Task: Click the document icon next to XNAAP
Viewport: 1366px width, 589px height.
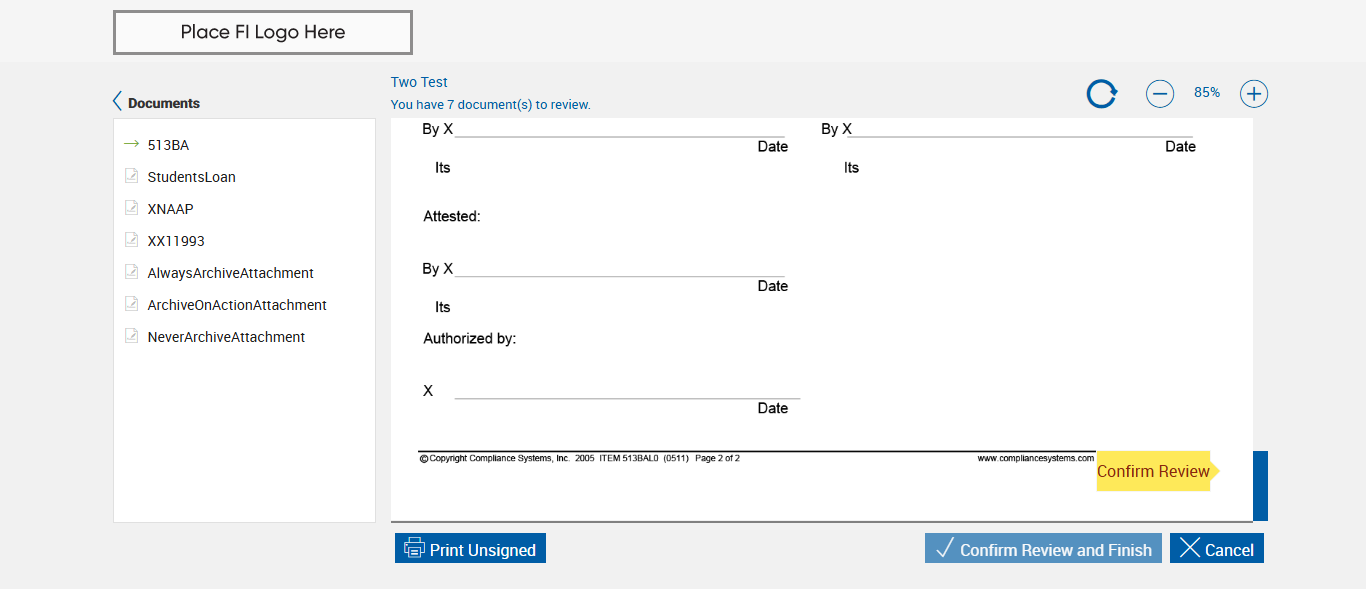Action: (131, 208)
